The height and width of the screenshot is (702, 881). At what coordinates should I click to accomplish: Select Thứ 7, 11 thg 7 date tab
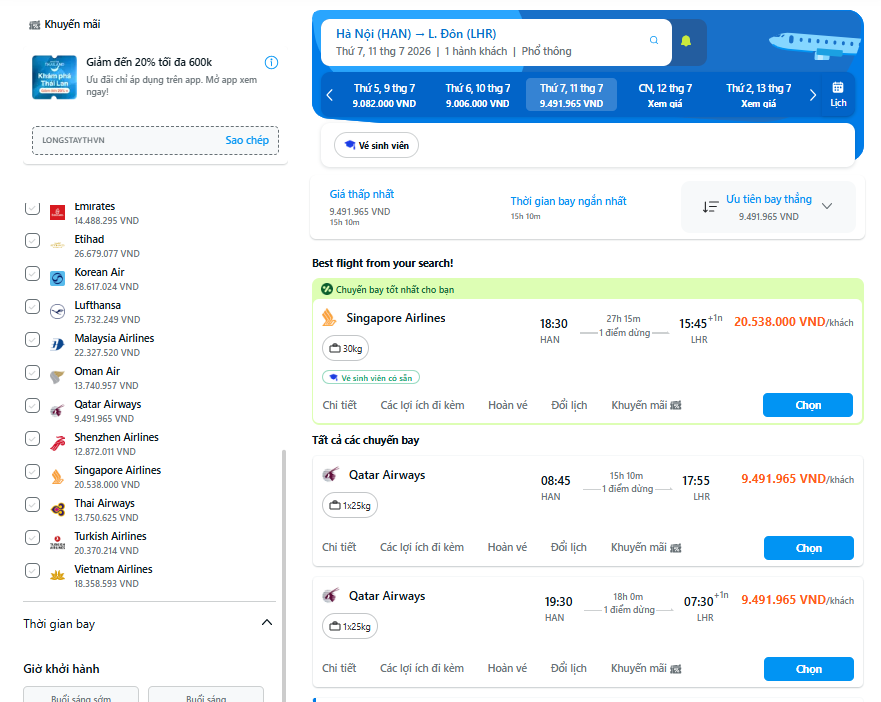coord(571,96)
